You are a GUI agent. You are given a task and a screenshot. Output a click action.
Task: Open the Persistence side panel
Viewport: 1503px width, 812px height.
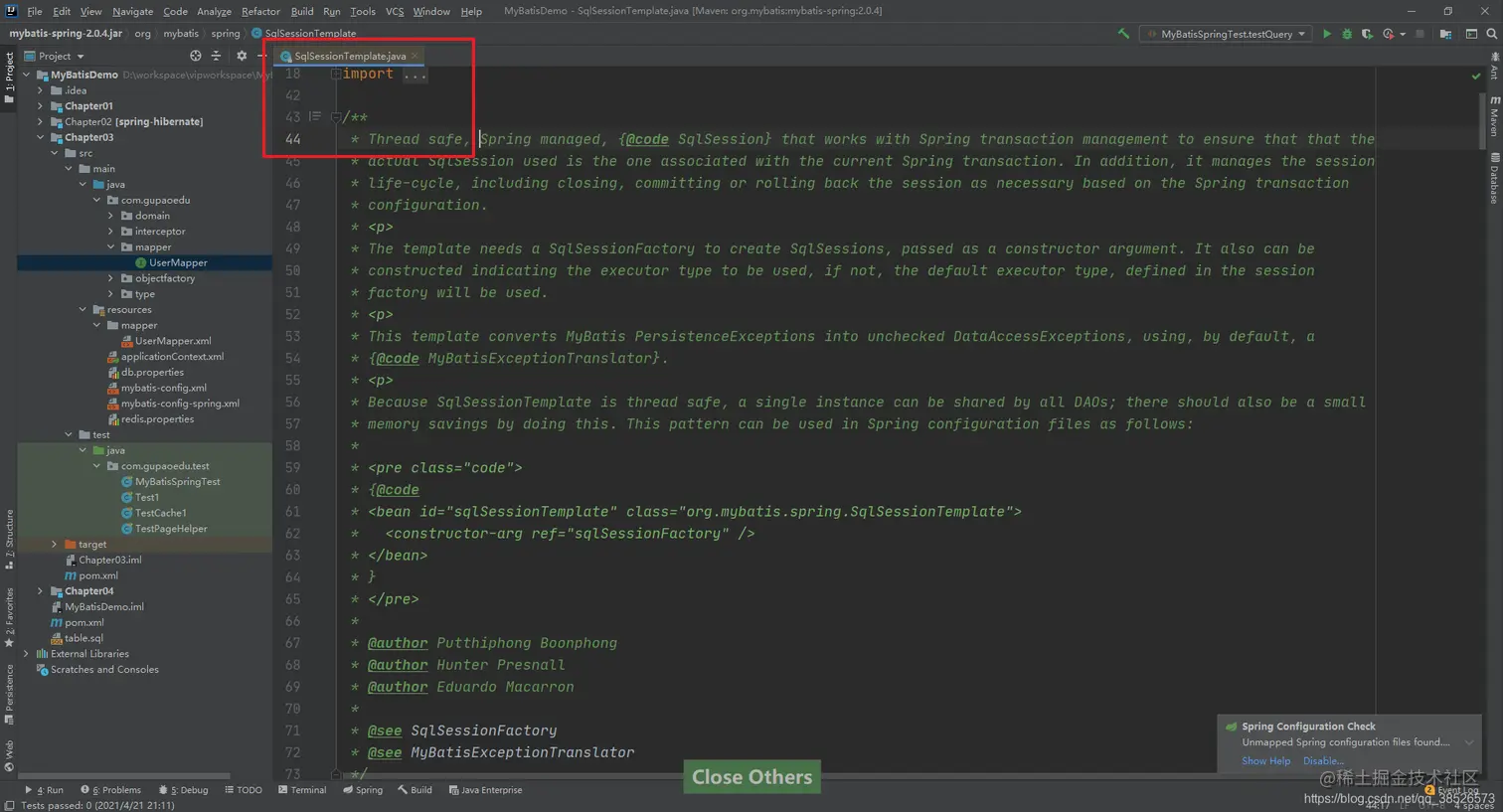coord(9,695)
